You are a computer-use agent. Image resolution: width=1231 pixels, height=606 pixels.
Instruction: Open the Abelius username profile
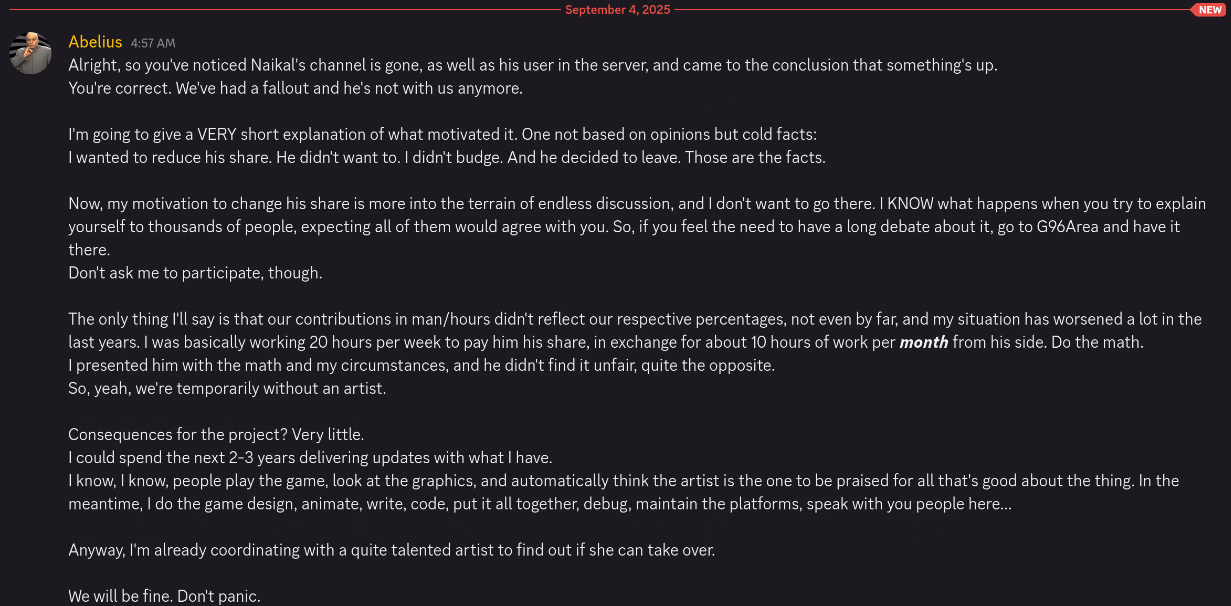[x=95, y=42]
